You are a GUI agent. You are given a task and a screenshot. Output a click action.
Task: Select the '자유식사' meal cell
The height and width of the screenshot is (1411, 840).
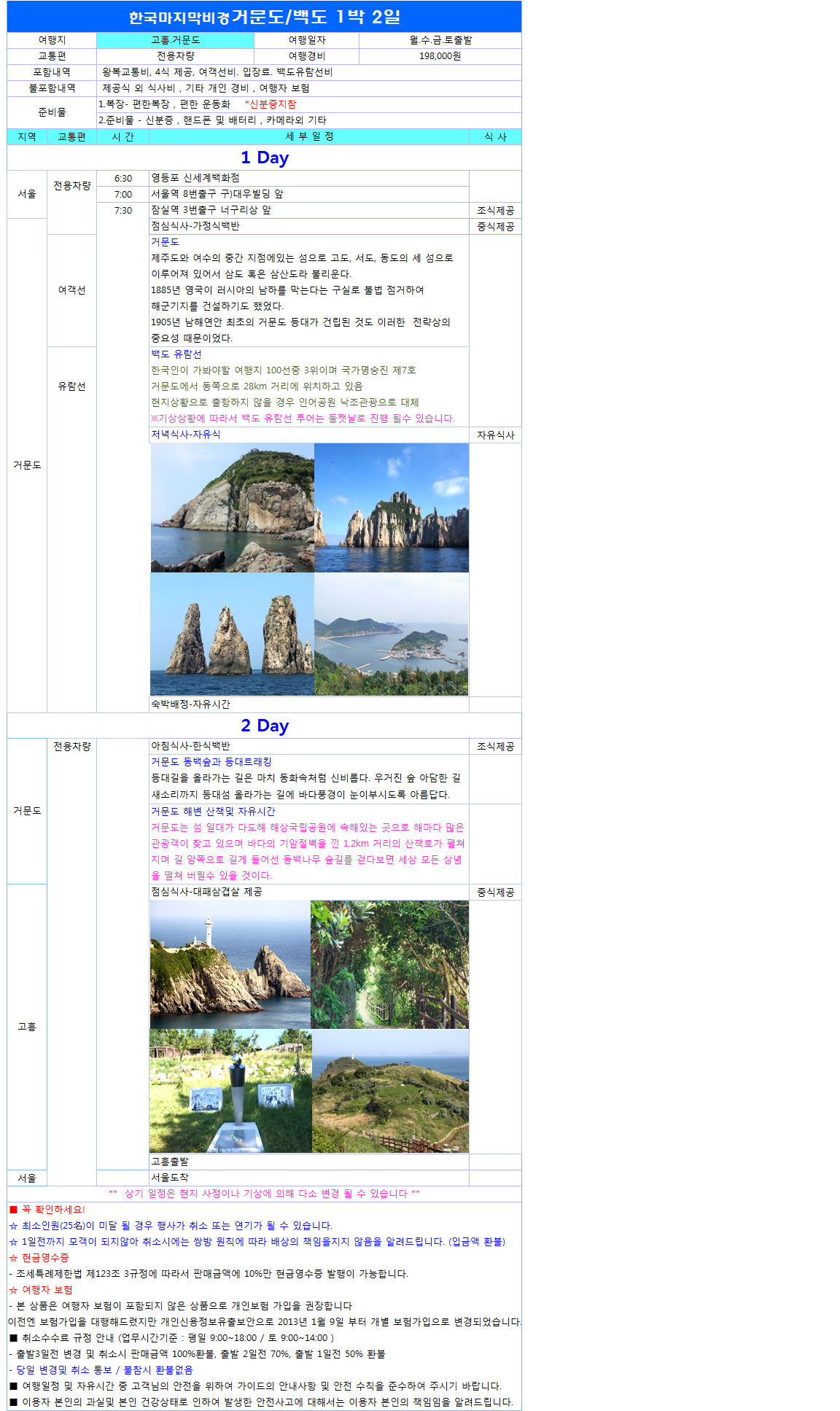coord(496,435)
